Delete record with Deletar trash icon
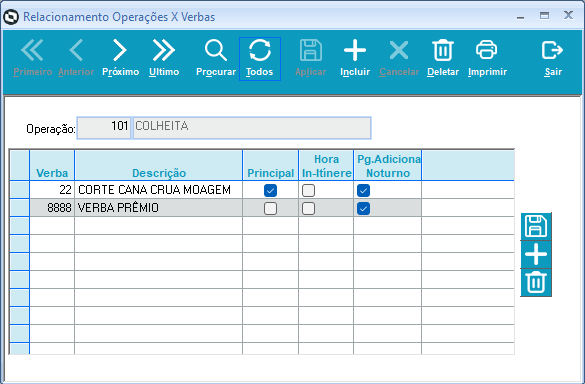 point(443,59)
